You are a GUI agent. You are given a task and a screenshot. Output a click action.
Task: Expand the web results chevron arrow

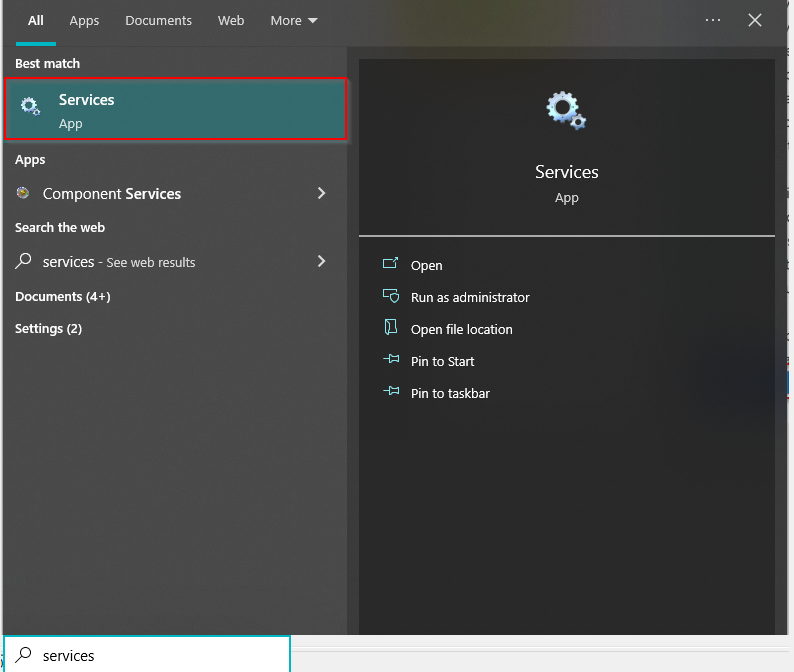[321, 261]
